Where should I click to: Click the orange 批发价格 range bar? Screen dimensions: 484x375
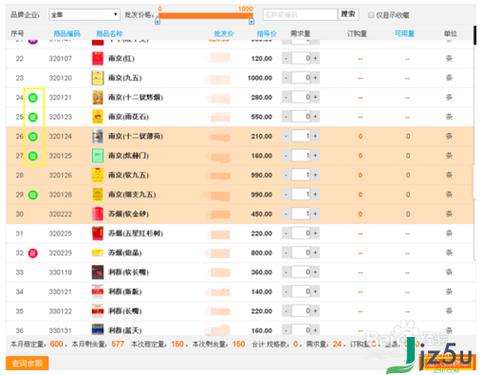205,15
